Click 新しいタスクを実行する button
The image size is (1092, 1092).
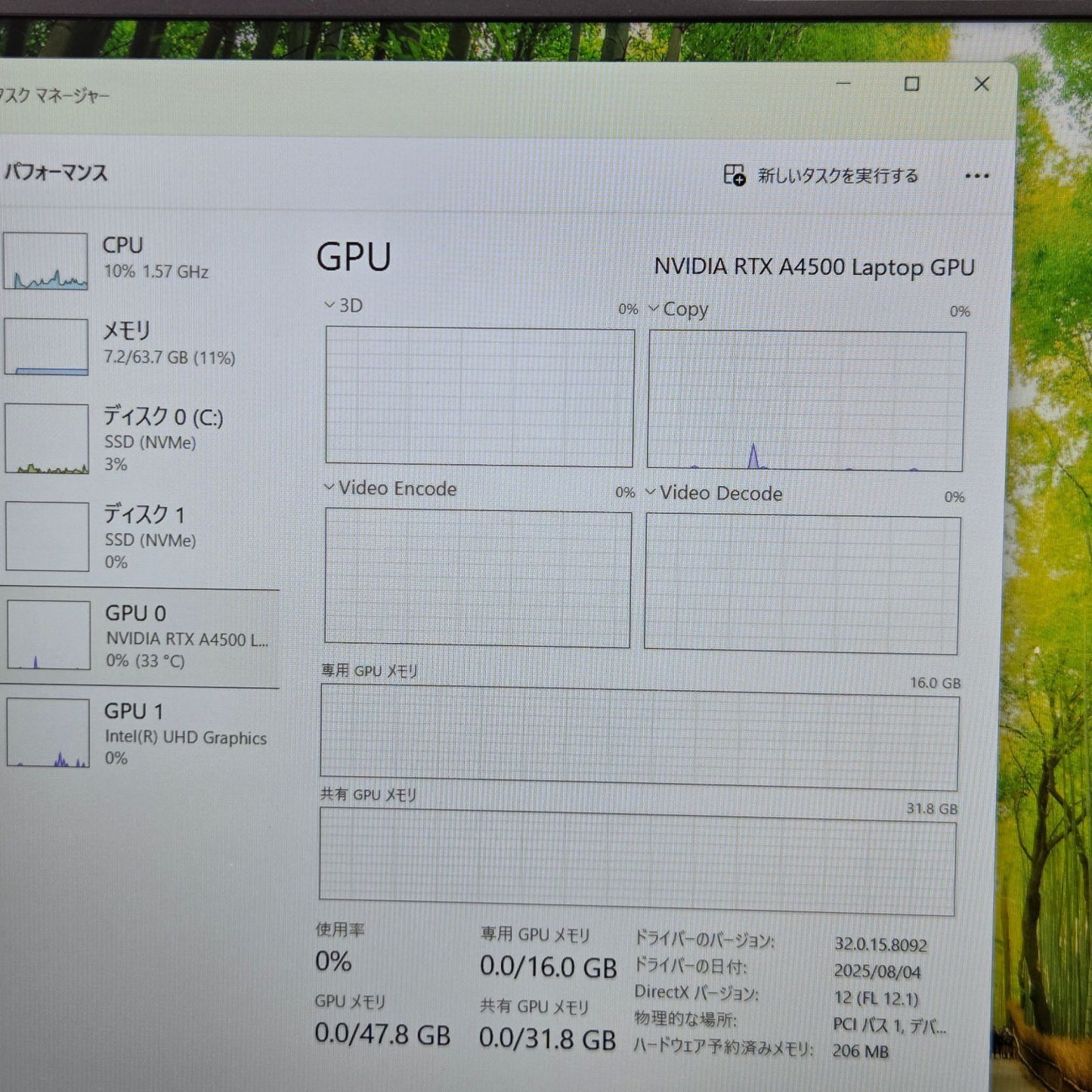tap(821, 175)
